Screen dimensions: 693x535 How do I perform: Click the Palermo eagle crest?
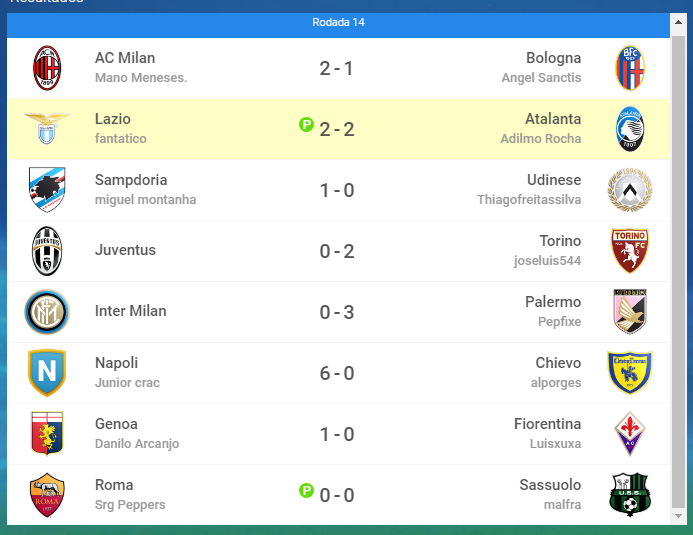[x=630, y=311]
